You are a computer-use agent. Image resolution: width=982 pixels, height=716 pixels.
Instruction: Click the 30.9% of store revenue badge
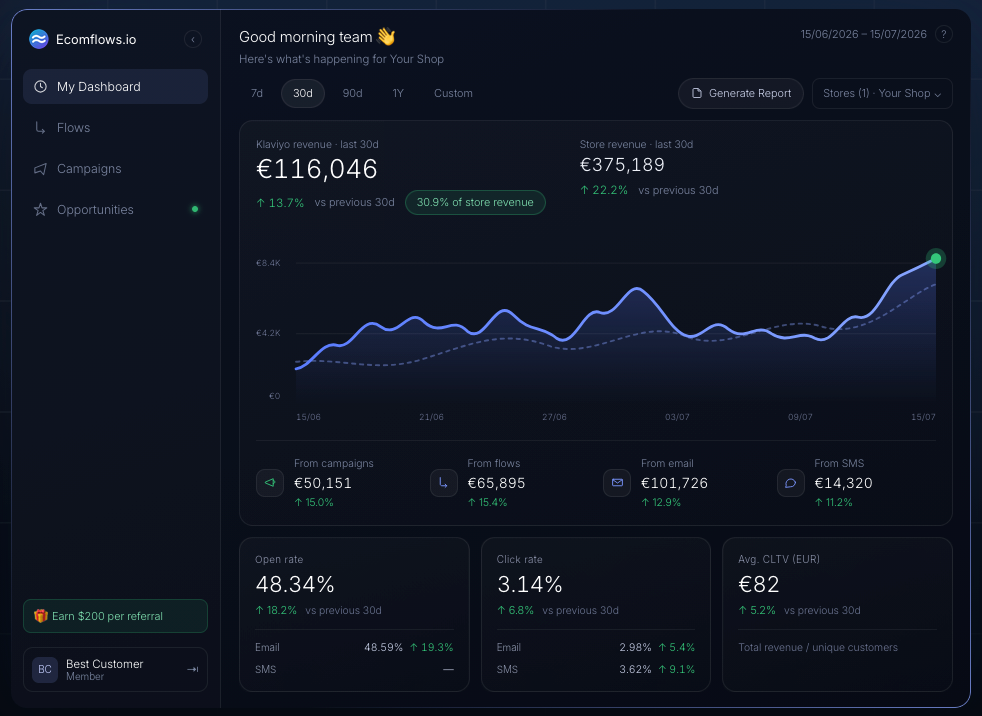(475, 202)
